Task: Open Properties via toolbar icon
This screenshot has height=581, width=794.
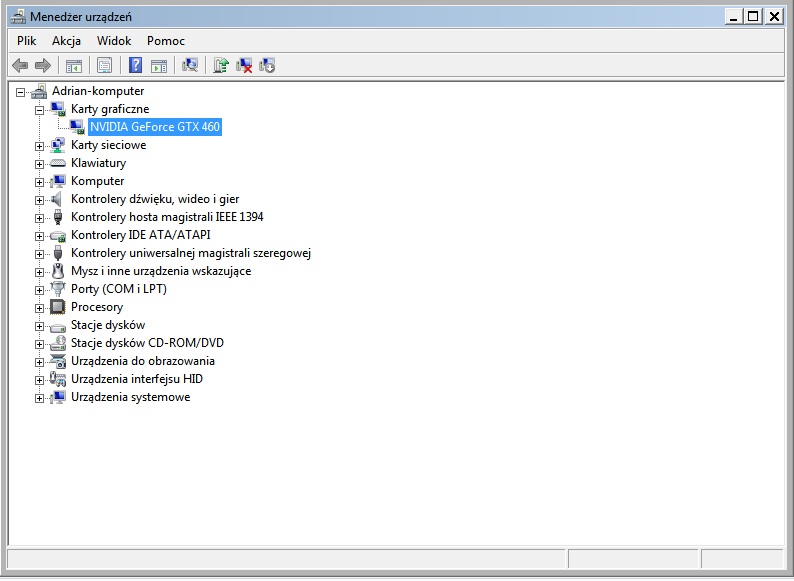Action: point(104,65)
